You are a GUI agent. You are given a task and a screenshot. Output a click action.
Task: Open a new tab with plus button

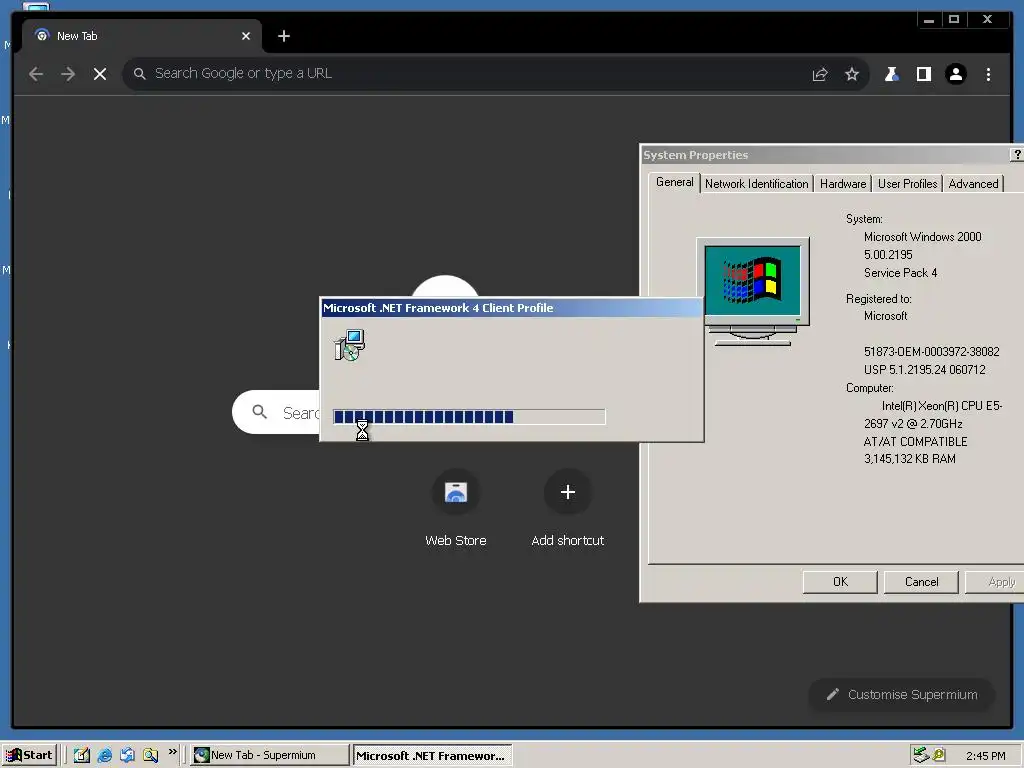[x=283, y=36]
